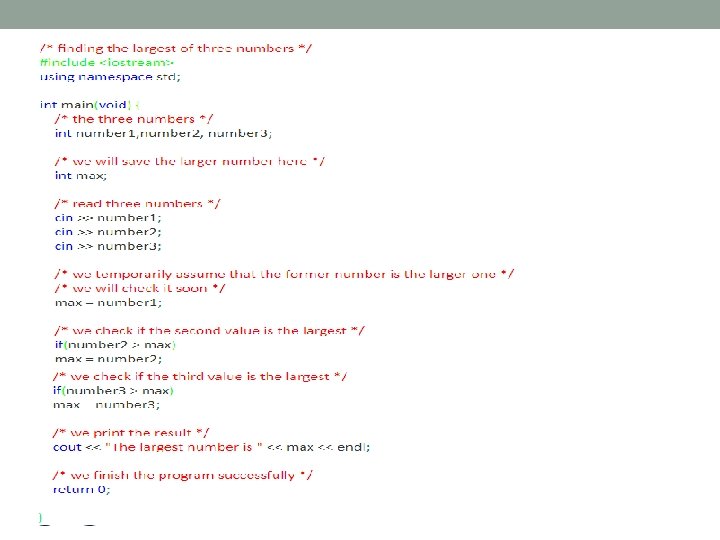This screenshot has height=540, width=720.
Task: Click the line "cin >> number3;"
Action: [x=108, y=246]
